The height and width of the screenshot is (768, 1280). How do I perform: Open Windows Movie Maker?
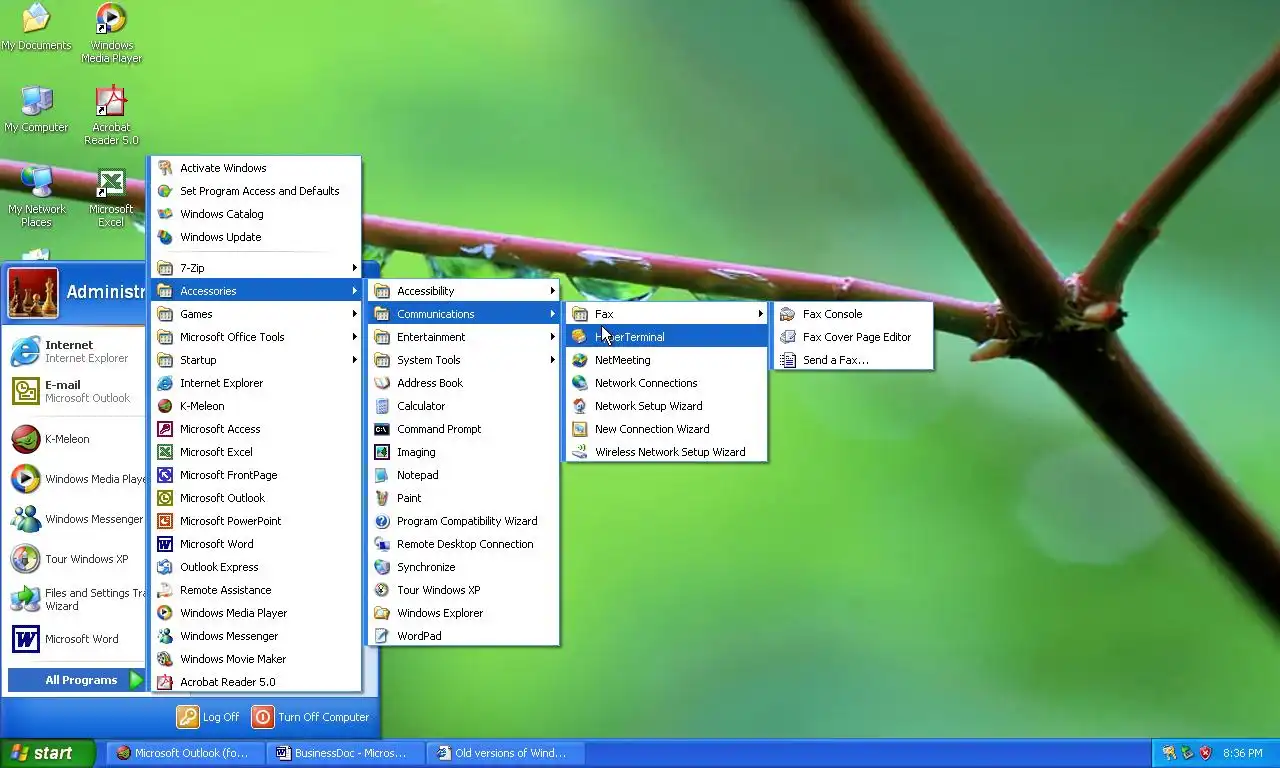(x=256, y=659)
